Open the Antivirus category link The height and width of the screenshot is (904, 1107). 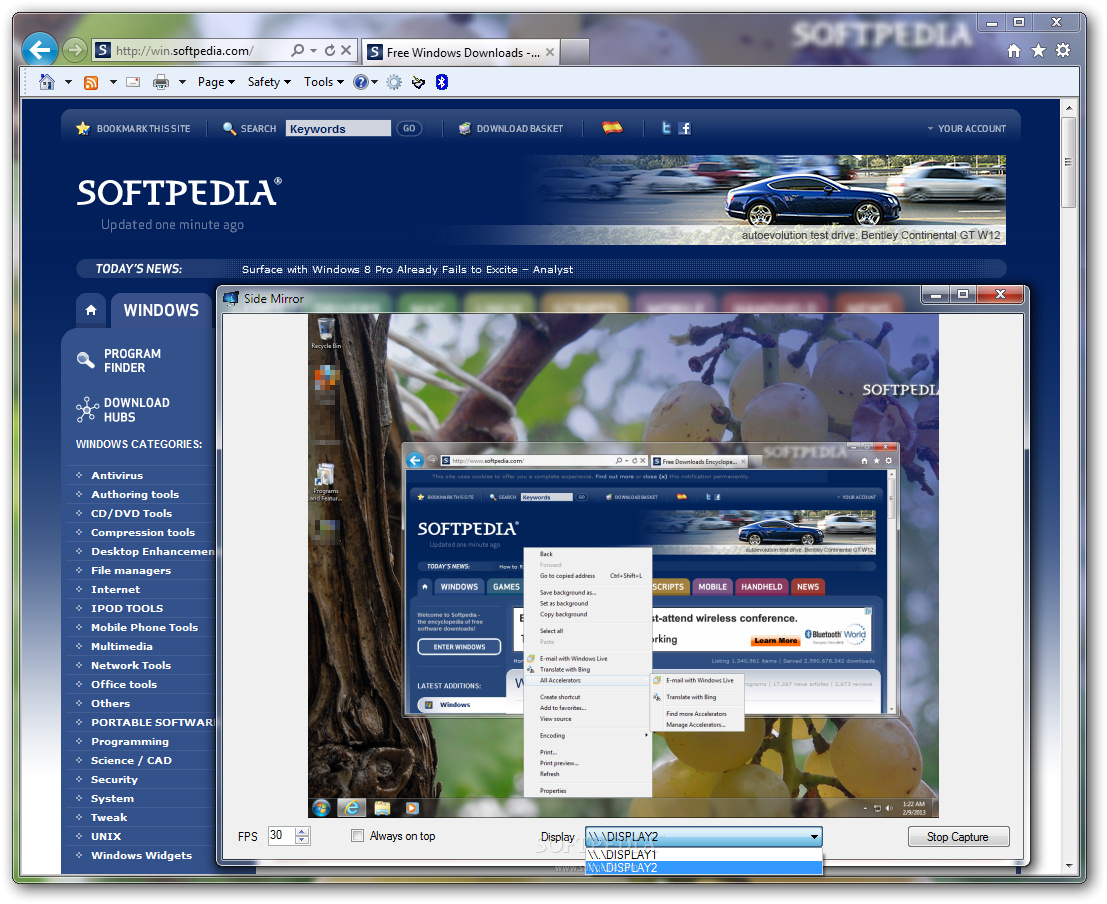pyautogui.click(x=116, y=475)
